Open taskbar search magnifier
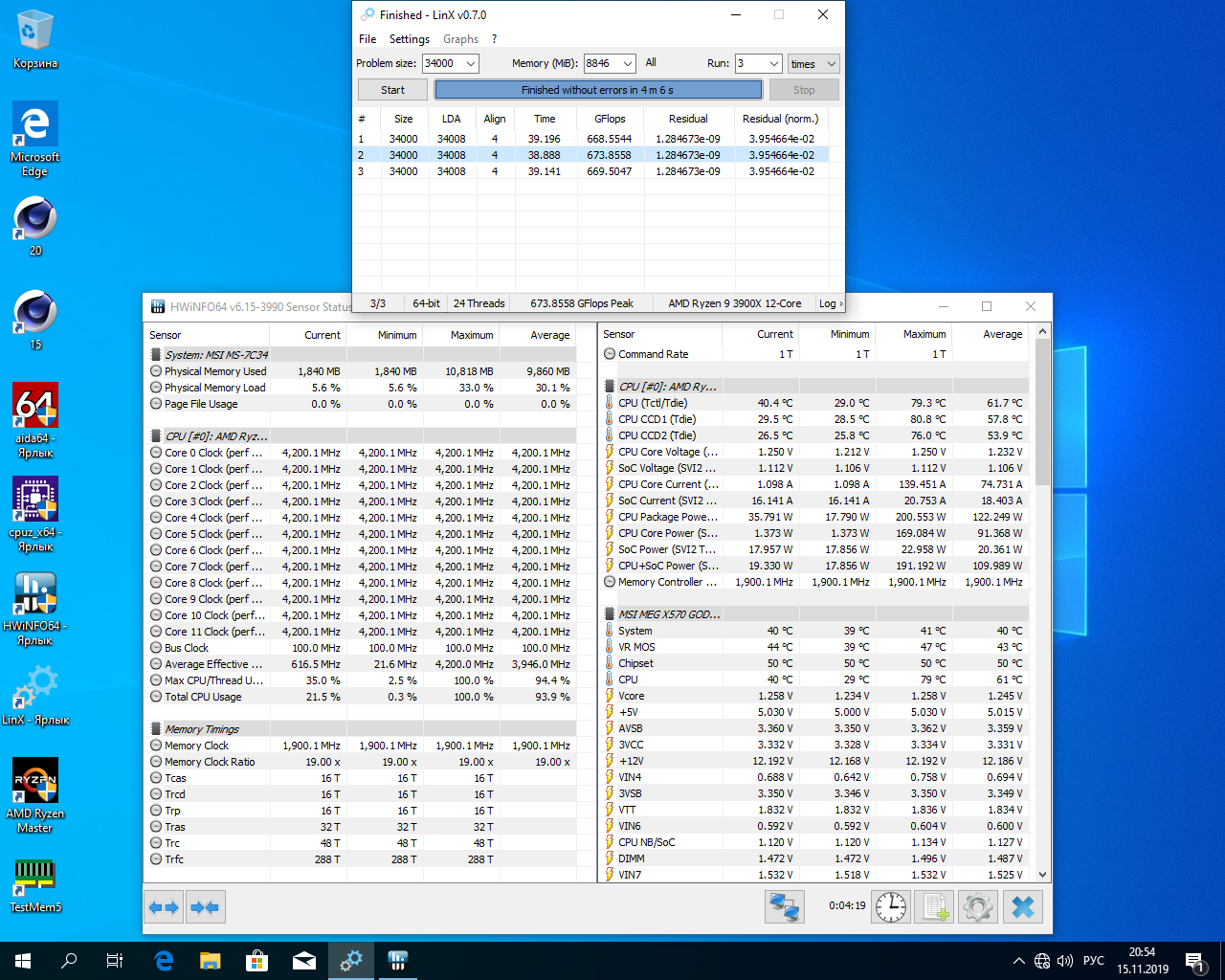The image size is (1225, 980). [69, 961]
